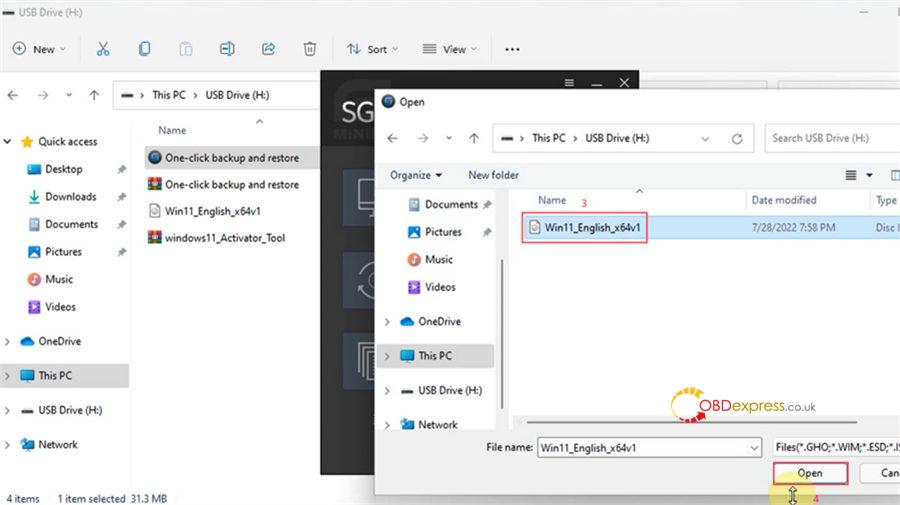Open Downloads in Explorer Quick access
Image resolution: width=900 pixels, height=505 pixels.
70,197
